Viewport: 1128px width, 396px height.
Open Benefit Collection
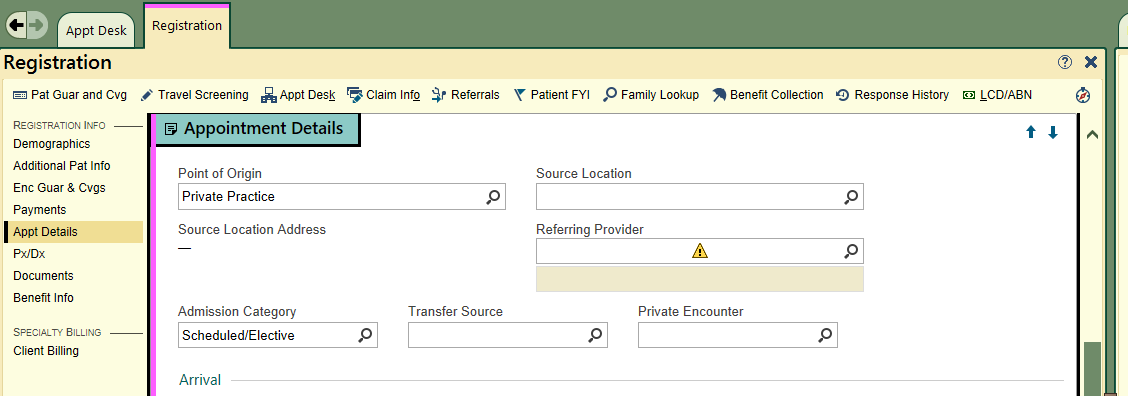(x=768, y=94)
